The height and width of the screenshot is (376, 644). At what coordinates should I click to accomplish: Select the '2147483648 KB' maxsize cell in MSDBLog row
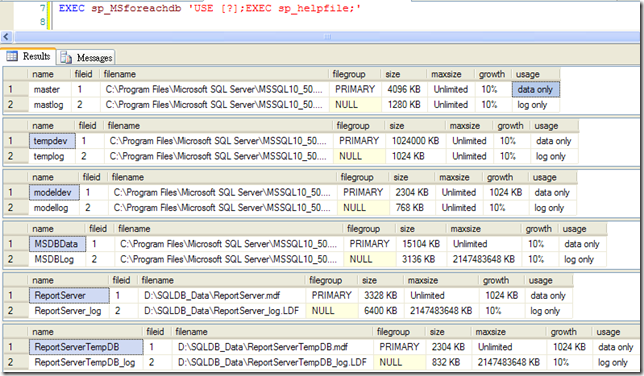click(x=484, y=259)
